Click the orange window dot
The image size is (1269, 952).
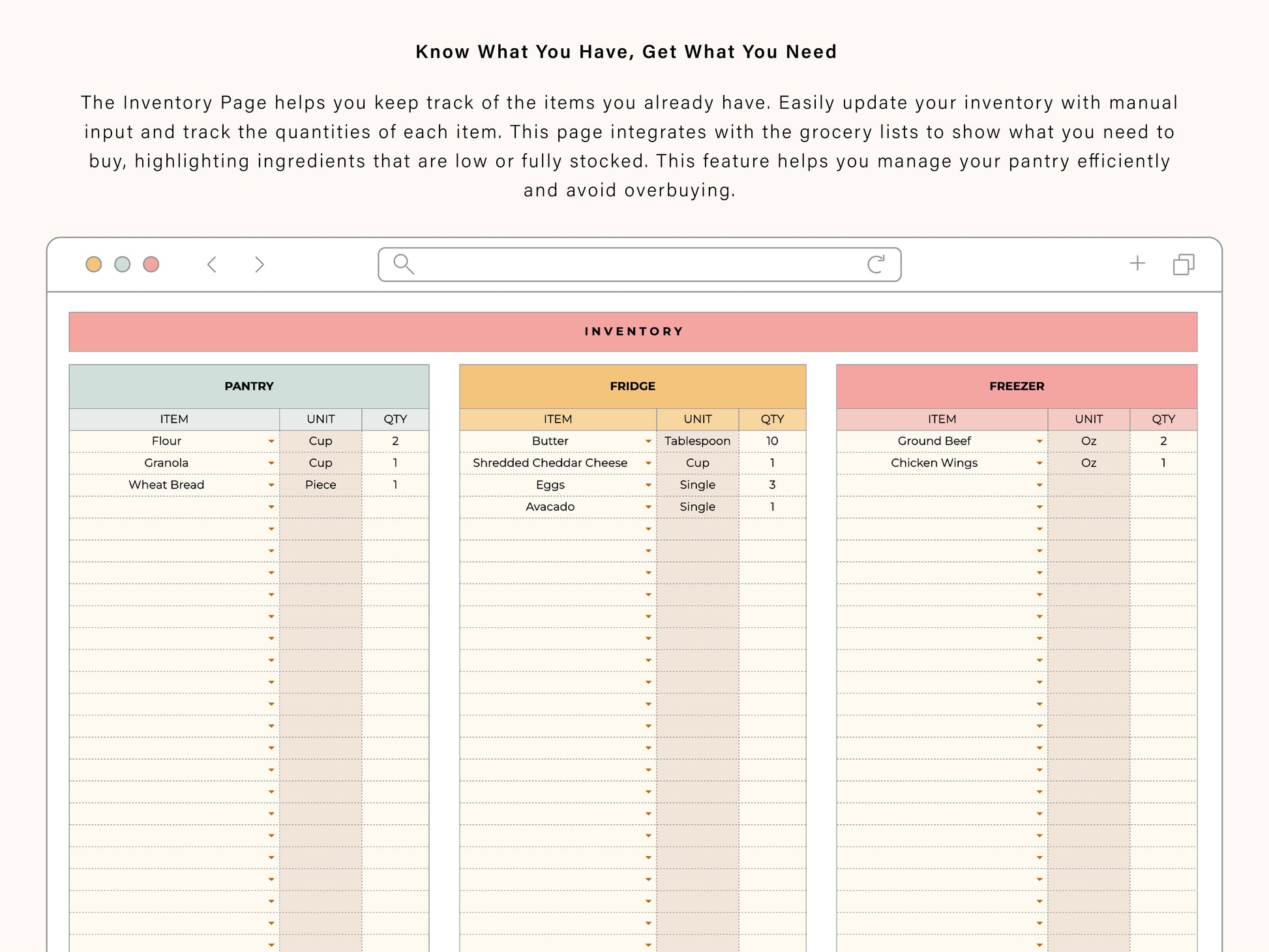coord(94,264)
